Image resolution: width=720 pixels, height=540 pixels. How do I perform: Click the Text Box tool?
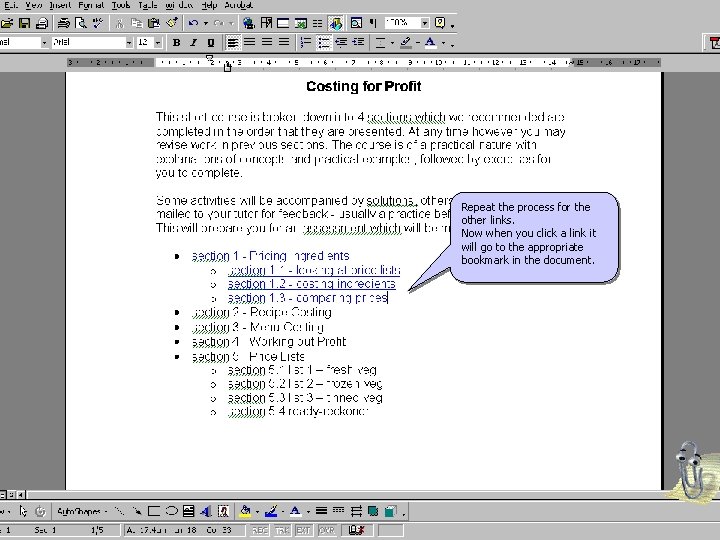pyautogui.click(x=188, y=511)
